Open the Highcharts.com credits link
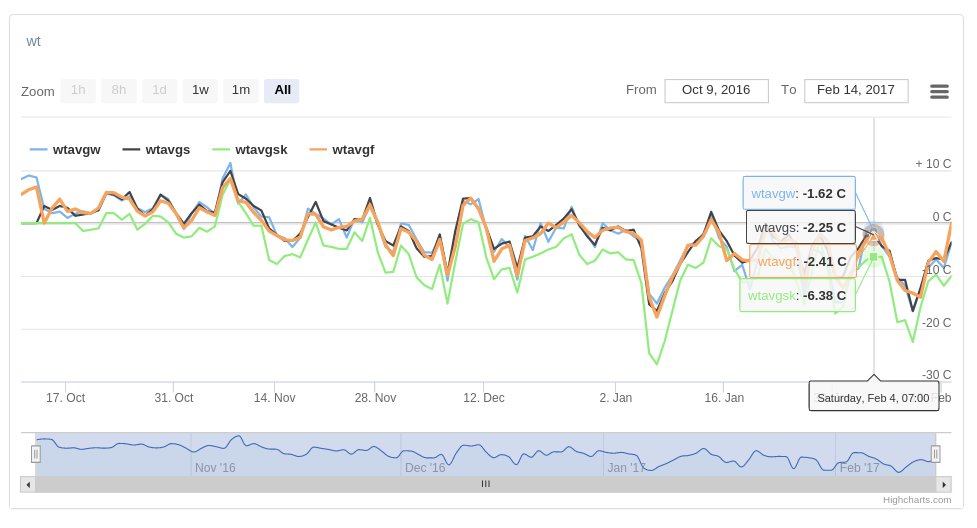 coord(917,500)
